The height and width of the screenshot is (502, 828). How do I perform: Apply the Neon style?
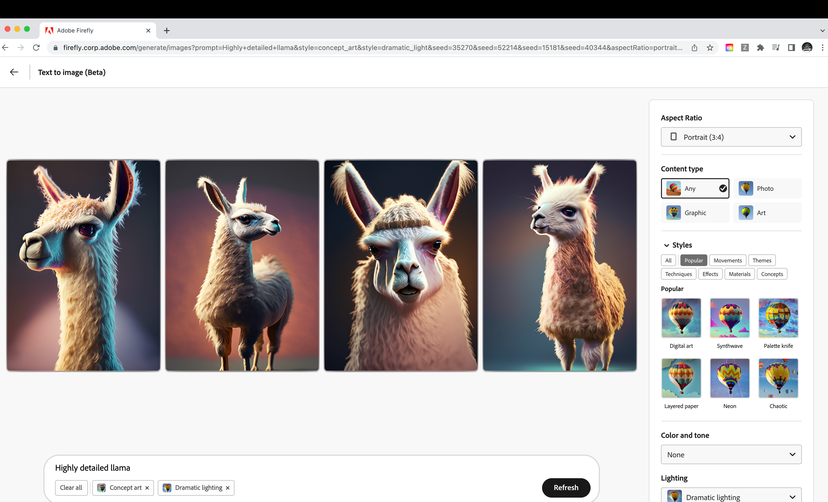click(x=730, y=378)
